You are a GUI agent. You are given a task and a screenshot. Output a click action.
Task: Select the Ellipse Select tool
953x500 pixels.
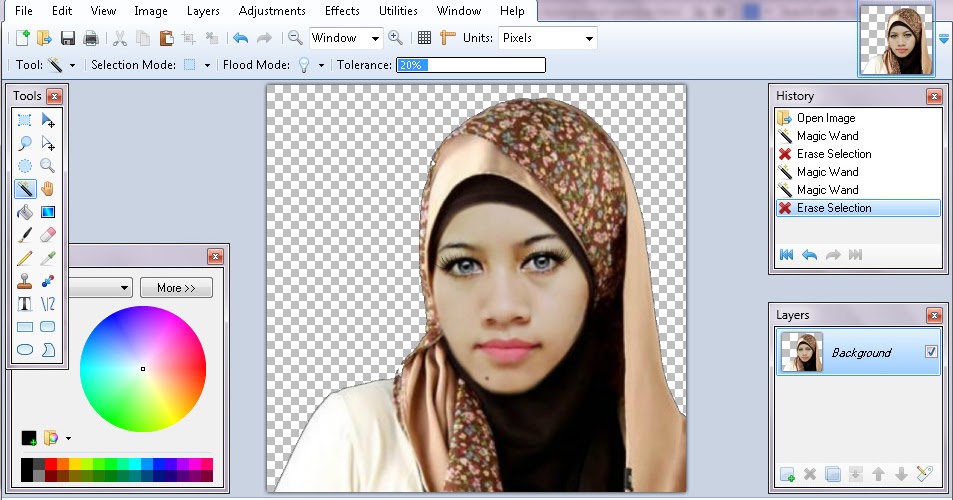(24, 166)
